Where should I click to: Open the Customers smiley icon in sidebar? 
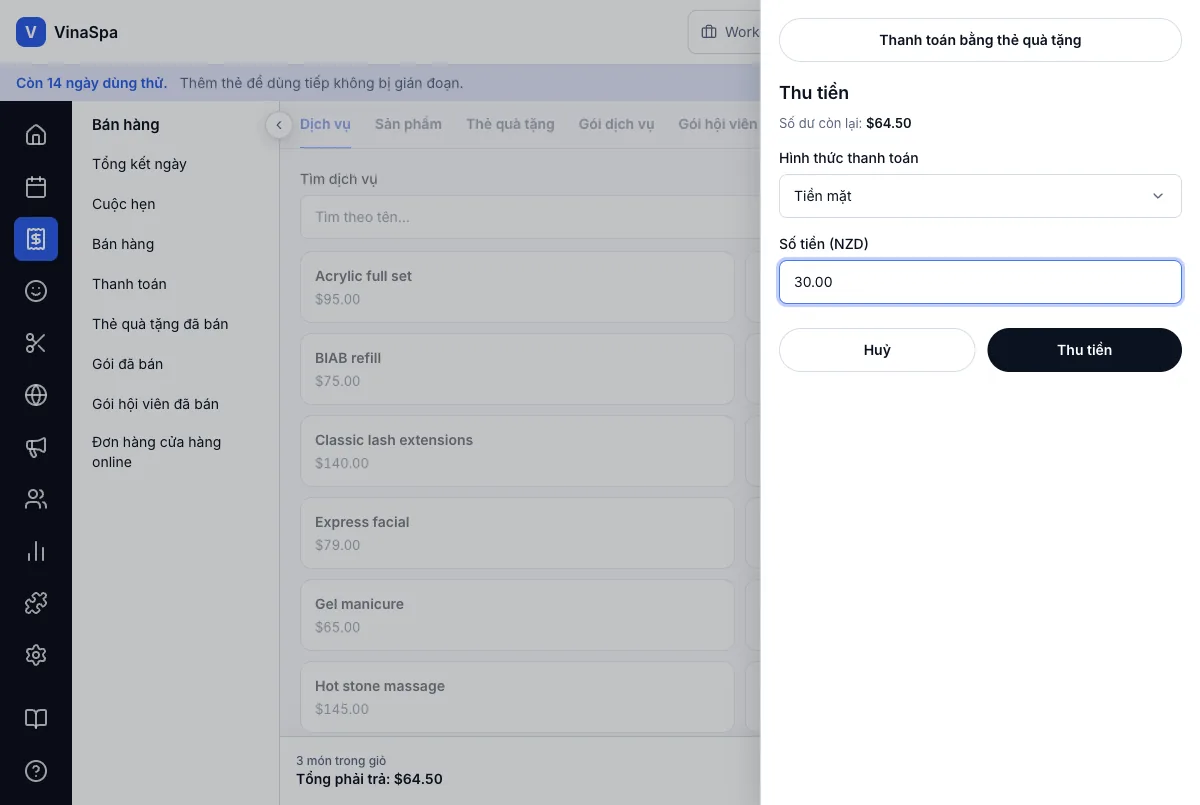coord(36,291)
